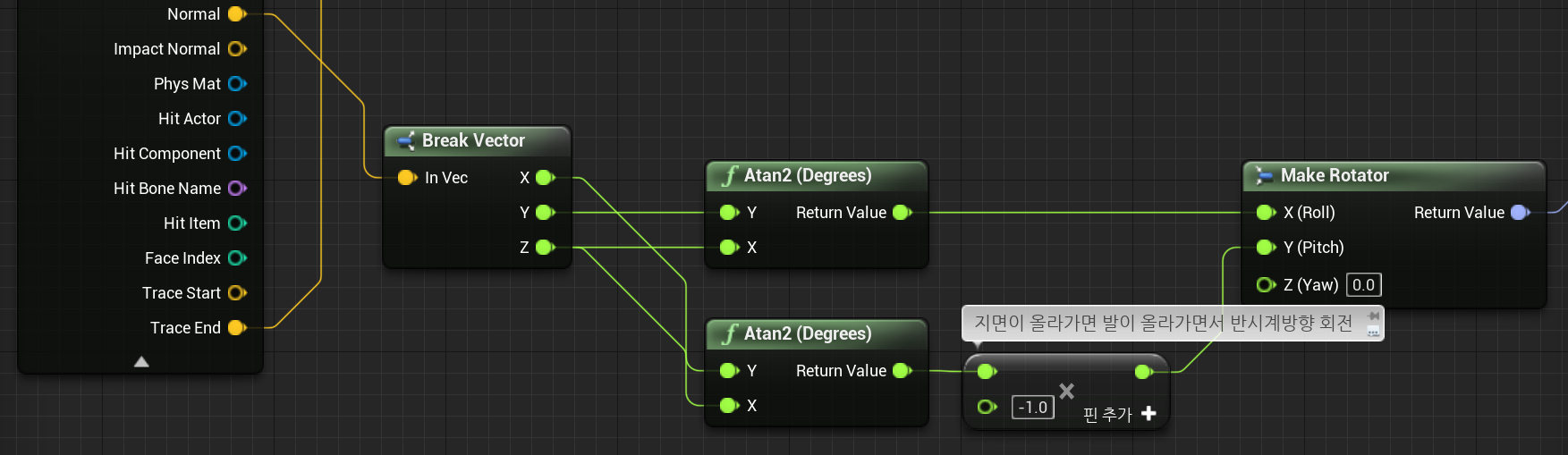Image resolution: width=1568 pixels, height=455 pixels.
Task: Select the lower Atan2 (Degrees) node title
Action: click(808, 333)
